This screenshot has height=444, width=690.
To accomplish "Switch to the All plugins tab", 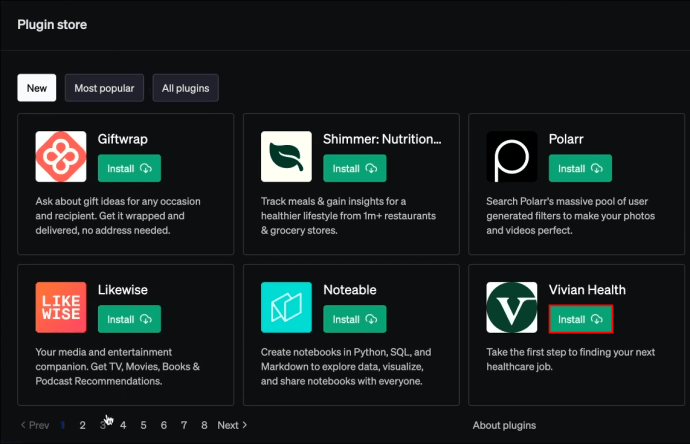I will [x=185, y=88].
